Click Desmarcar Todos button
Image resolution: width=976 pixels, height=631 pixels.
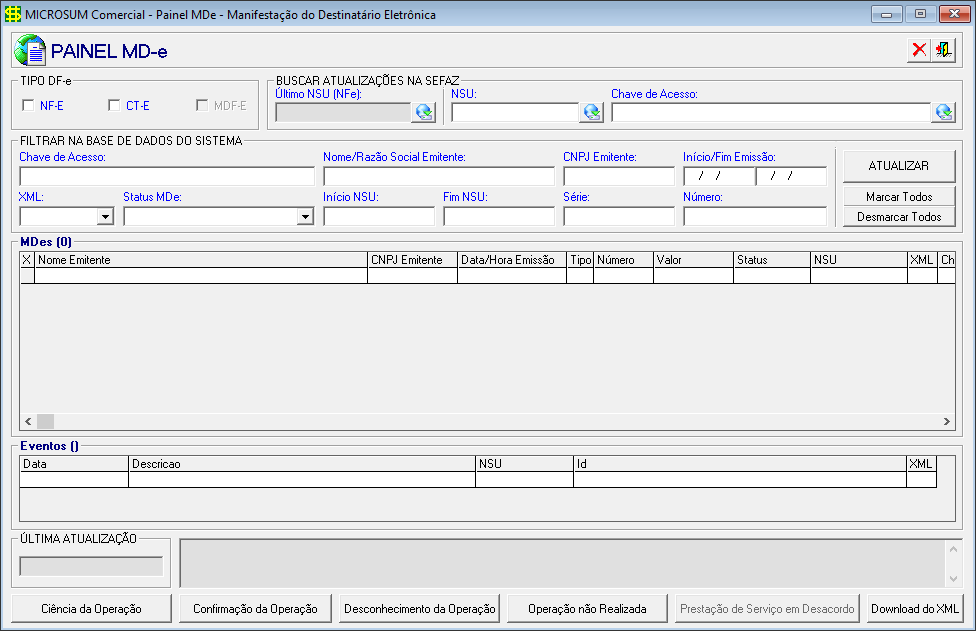[x=899, y=217]
